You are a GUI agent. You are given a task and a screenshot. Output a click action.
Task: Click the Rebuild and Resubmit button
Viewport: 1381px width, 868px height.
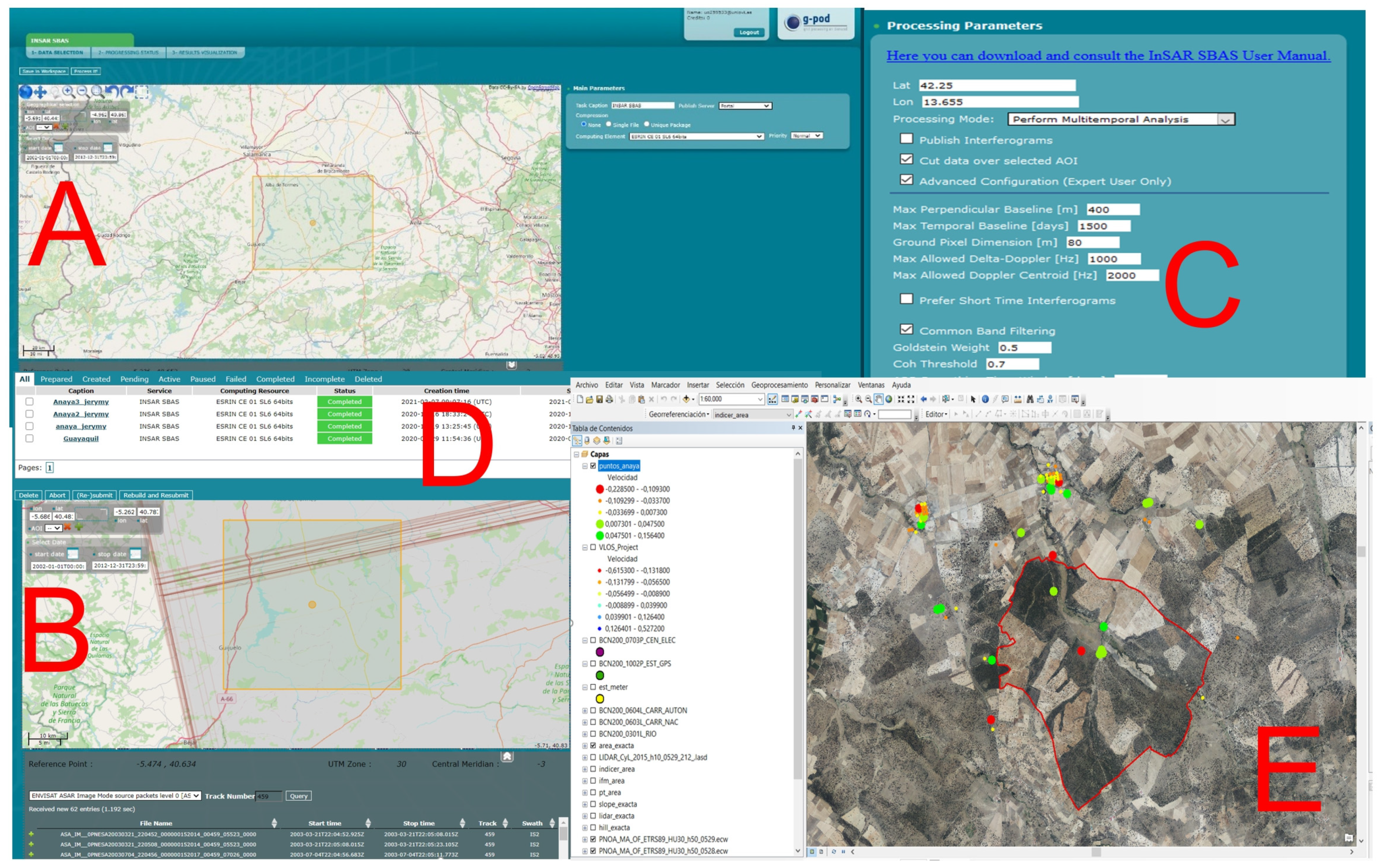(x=155, y=495)
